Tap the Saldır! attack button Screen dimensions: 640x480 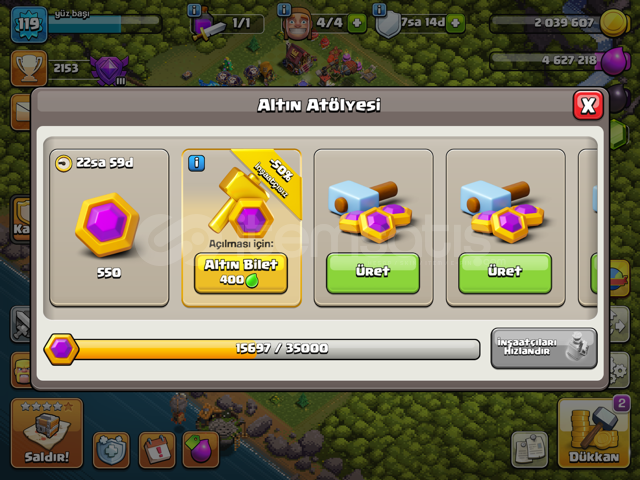47,433
